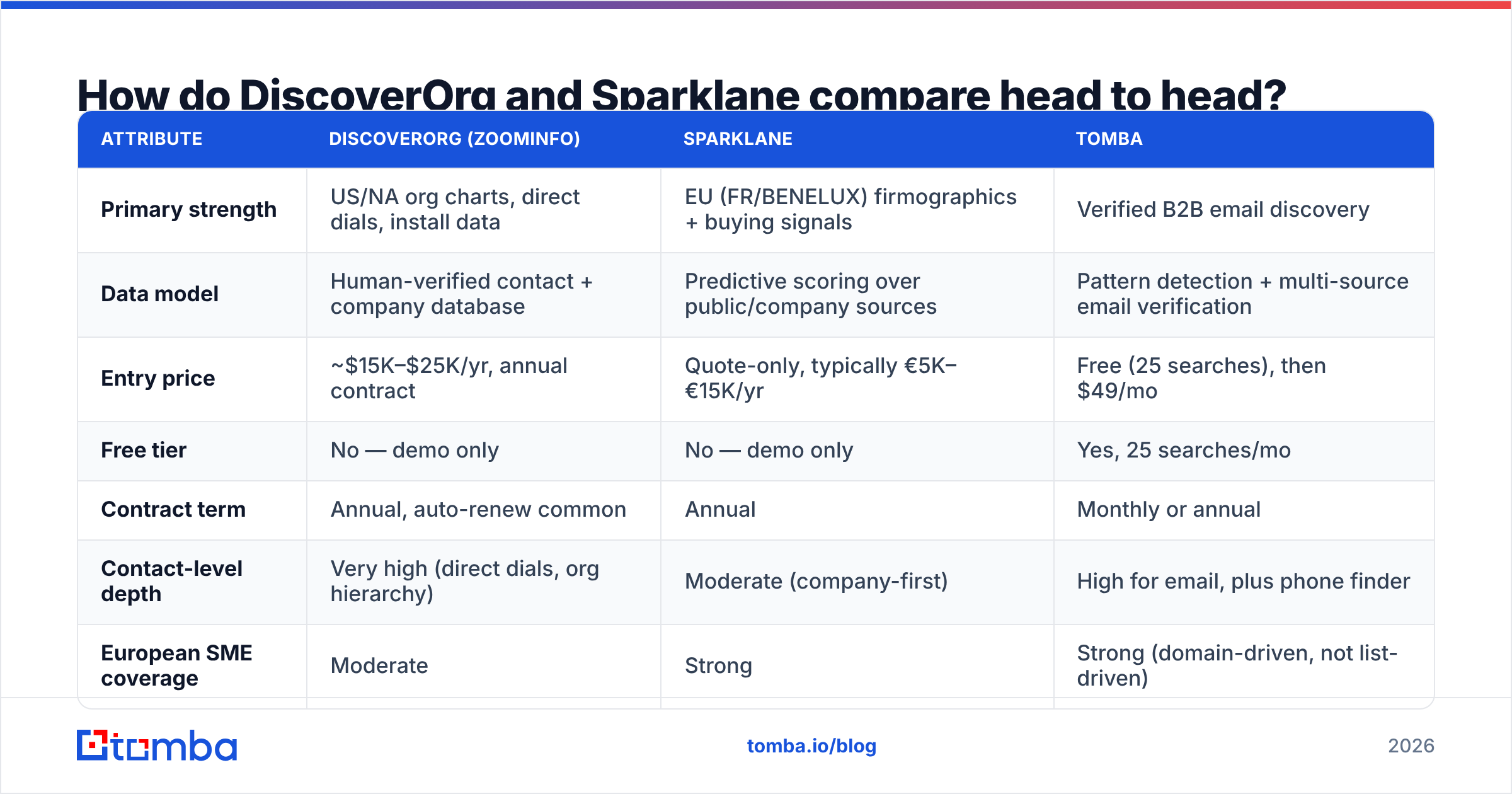Screen dimensions: 1512x794
Task: Select 'Pattern detection + multi-source email verification' cell
Action: click(x=1244, y=294)
